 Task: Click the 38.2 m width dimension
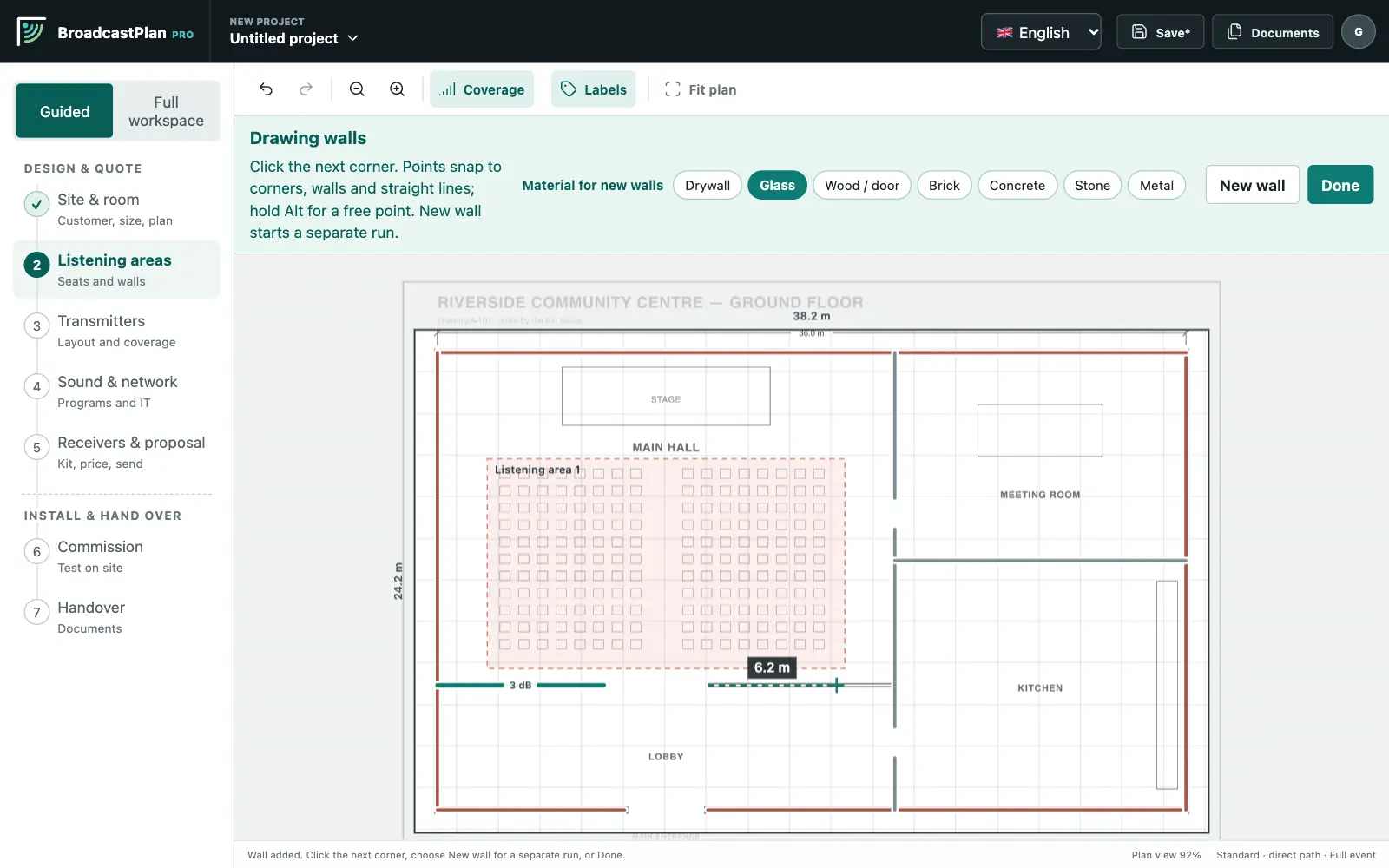coord(812,316)
